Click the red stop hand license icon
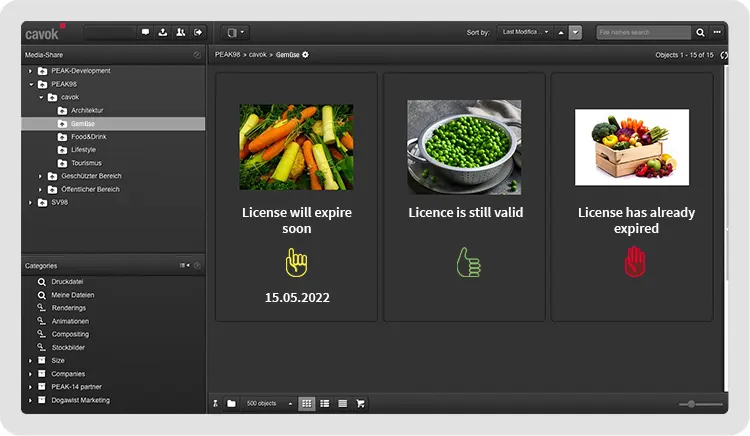 point(635,262)
